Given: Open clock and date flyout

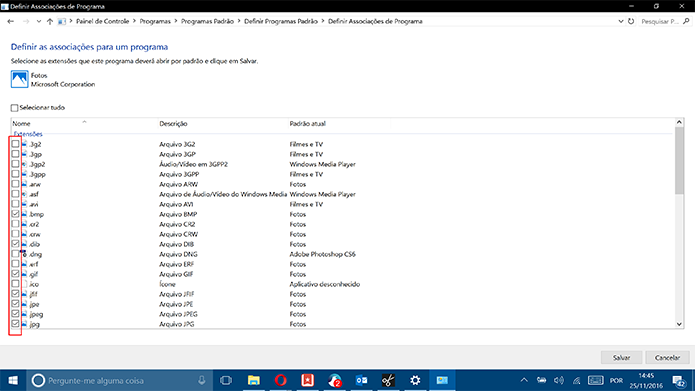Looking at the screenshot, I should tap(646, 381).
